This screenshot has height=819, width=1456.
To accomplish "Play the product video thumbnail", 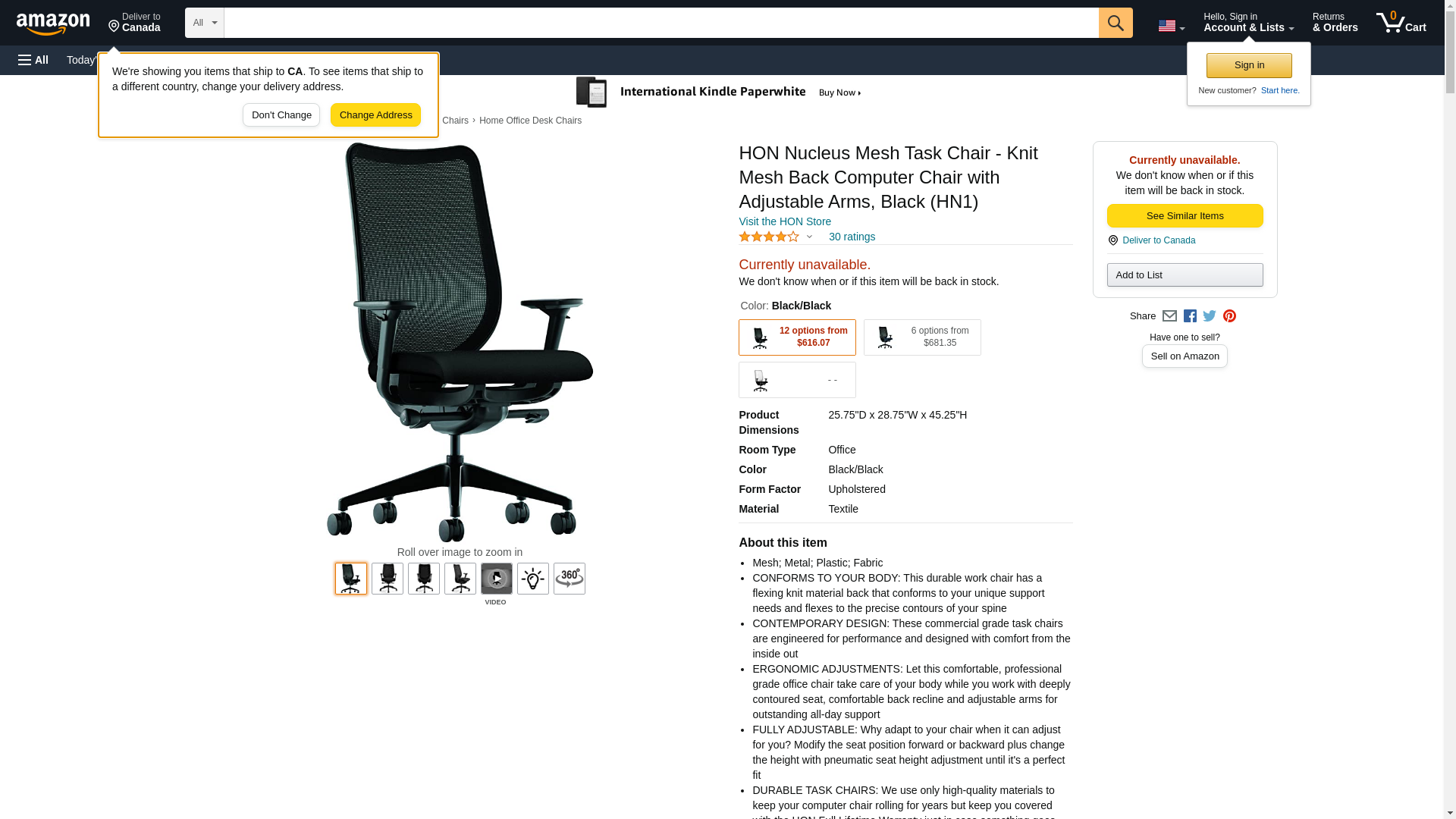I will pyautogui.click(x=497, y=579).
